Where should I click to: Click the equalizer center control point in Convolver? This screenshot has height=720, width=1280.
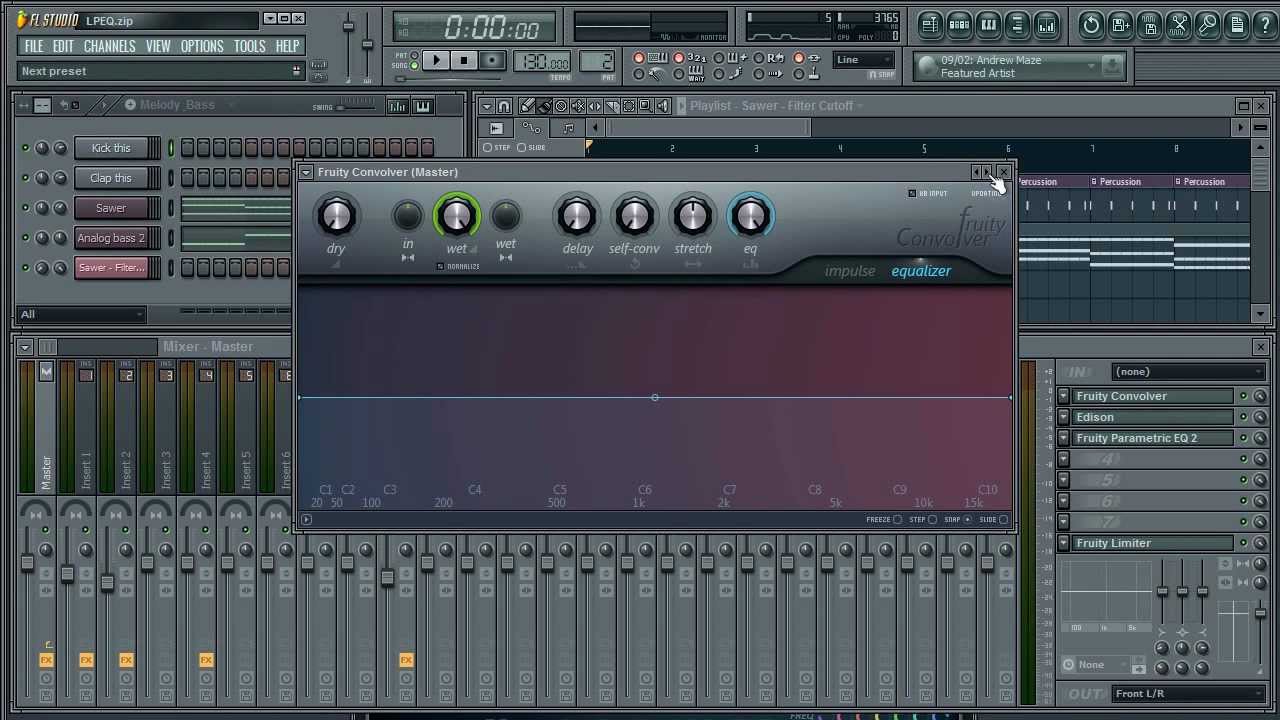point(655,398)
